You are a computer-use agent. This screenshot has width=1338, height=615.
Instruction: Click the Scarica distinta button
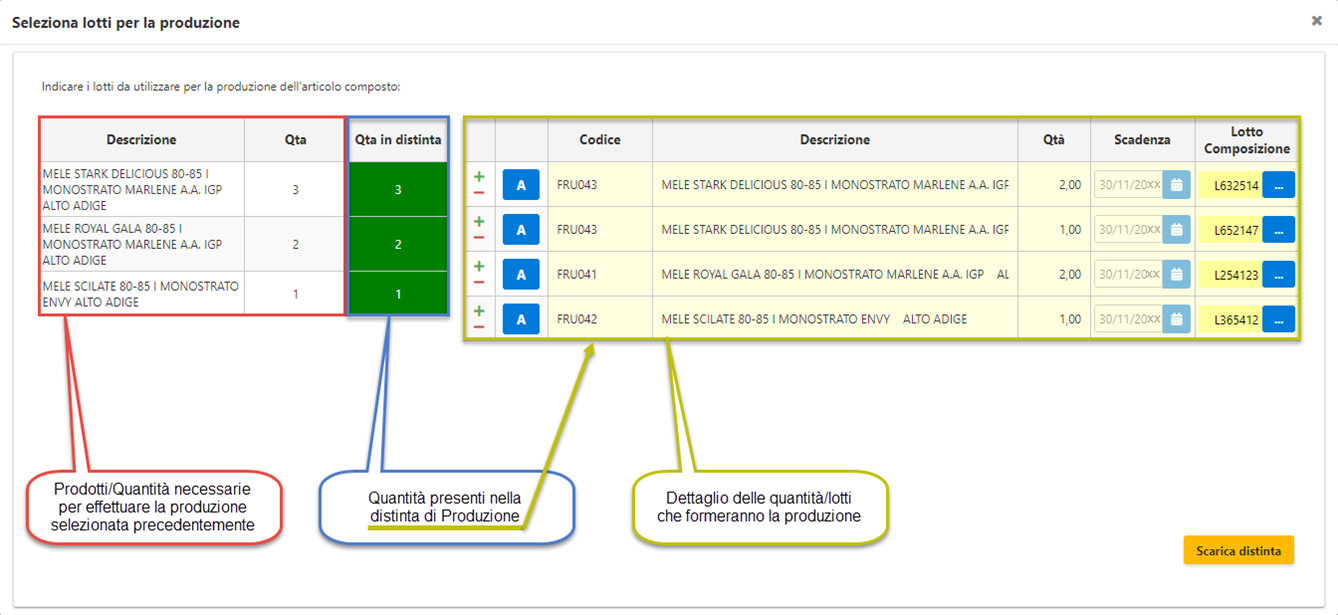(1238, 551)
